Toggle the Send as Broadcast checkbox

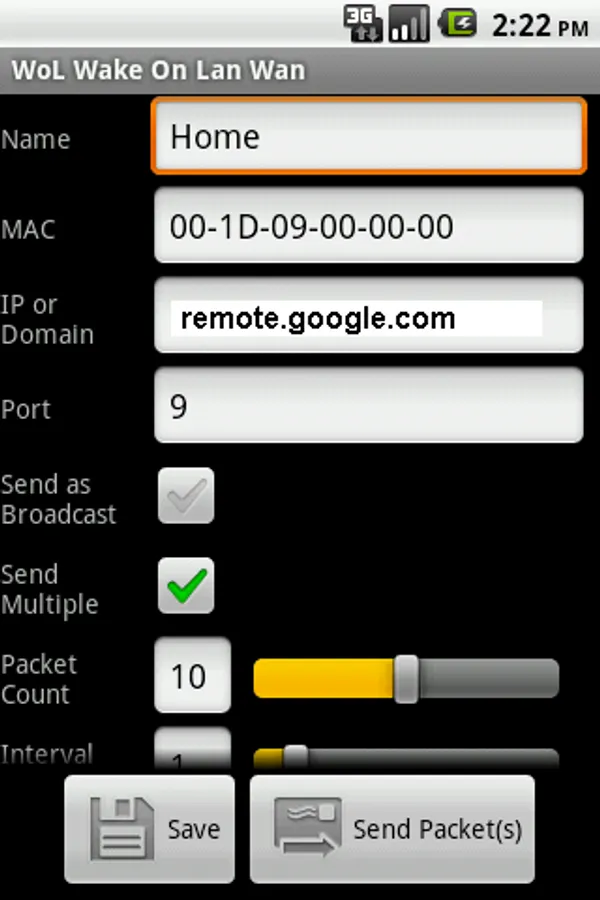(186, 495)
